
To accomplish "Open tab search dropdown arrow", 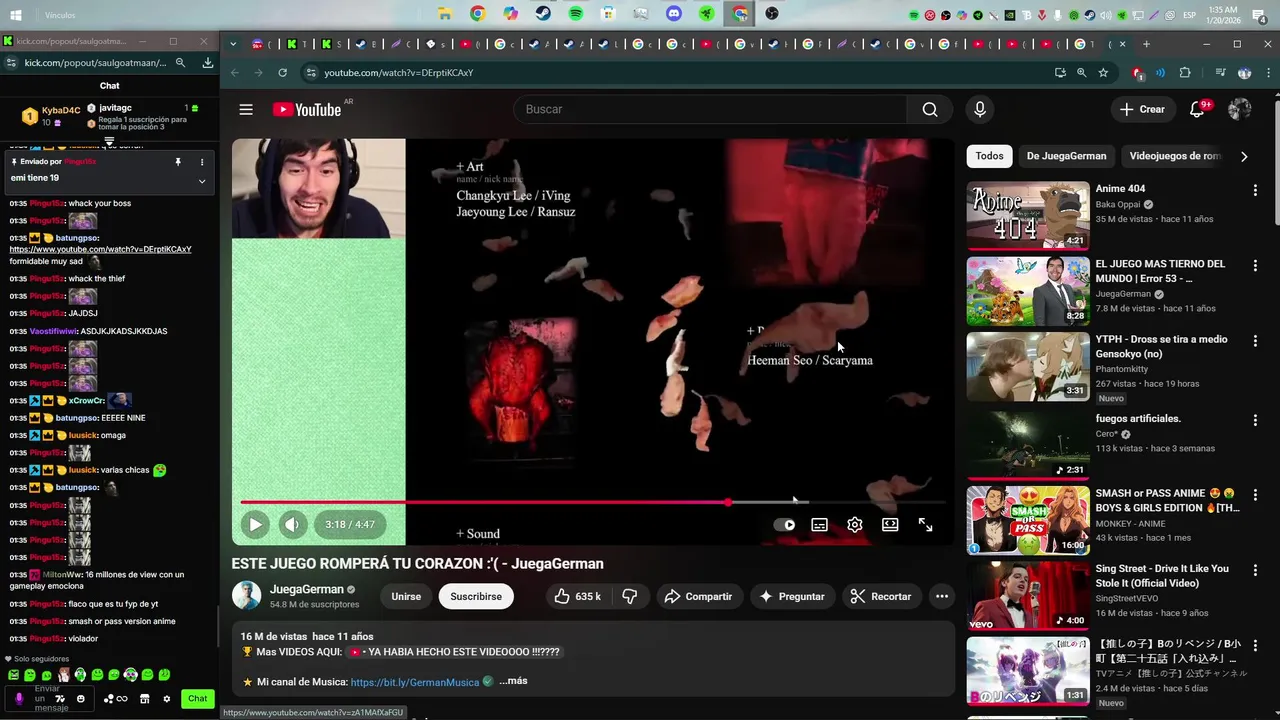I will (x=233, y=44).
